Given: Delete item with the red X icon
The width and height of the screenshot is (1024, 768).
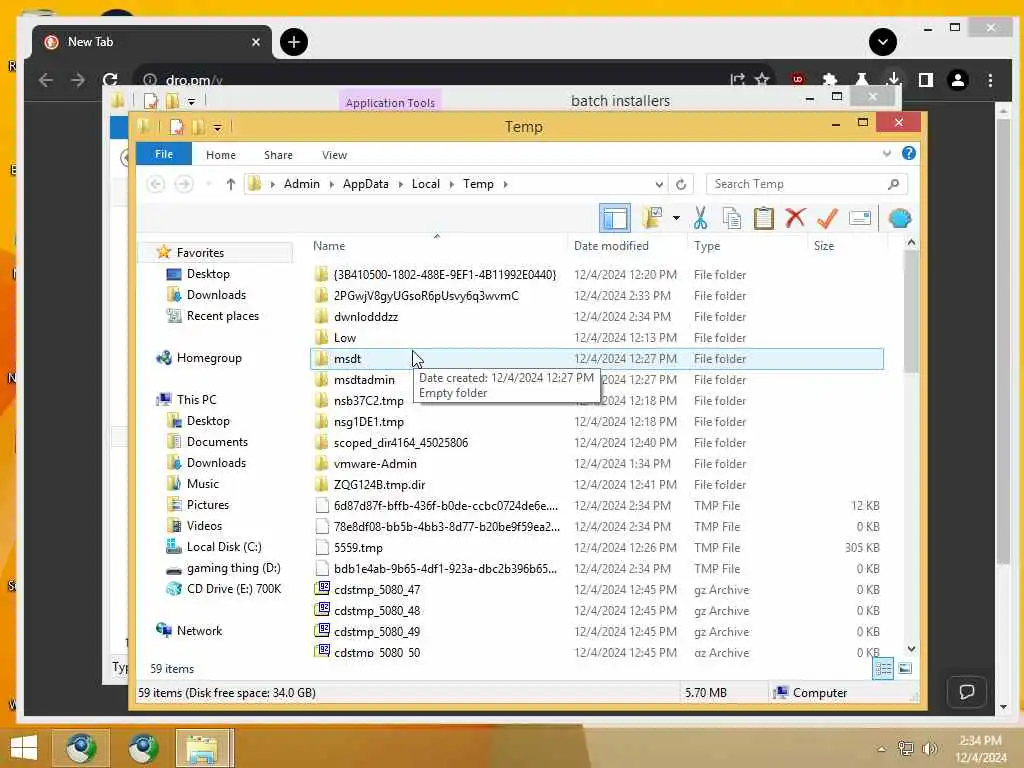Looking at the screenshot, I should click(x=795, y=218).
